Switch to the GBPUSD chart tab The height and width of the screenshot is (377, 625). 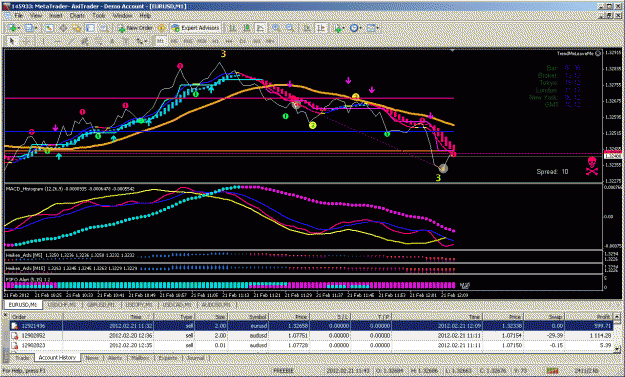point(100,305)
